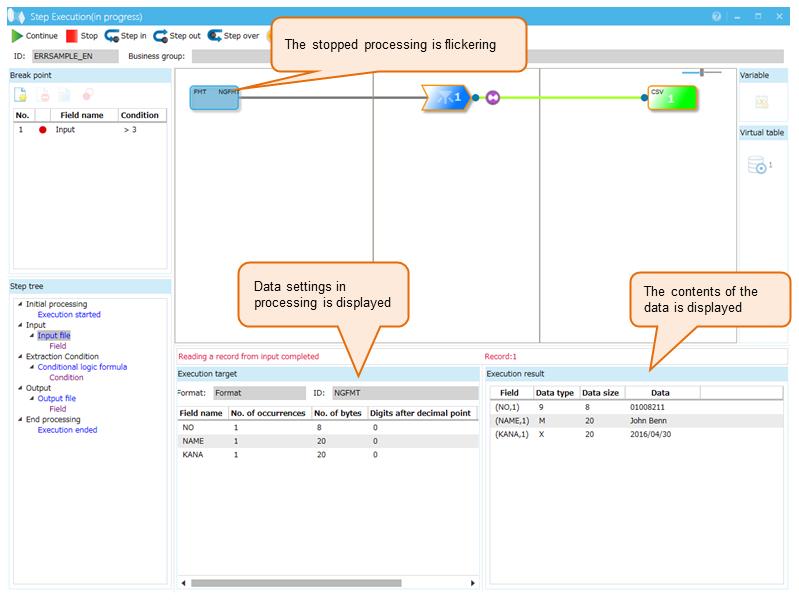Collapse the Output tree node
Image resolution: width=799 pixels, height=600 pixels.
(20, 388)
